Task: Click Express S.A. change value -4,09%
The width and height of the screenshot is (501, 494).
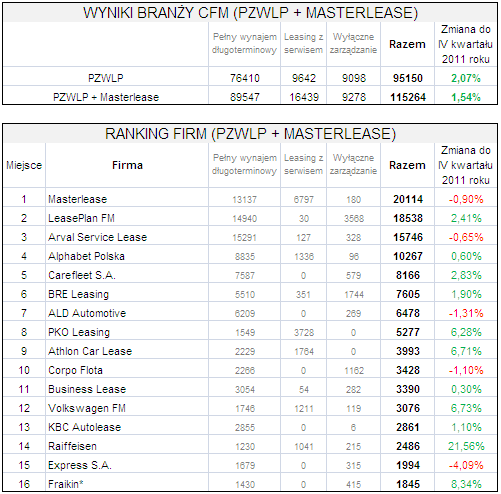Action: click(466, 465)
